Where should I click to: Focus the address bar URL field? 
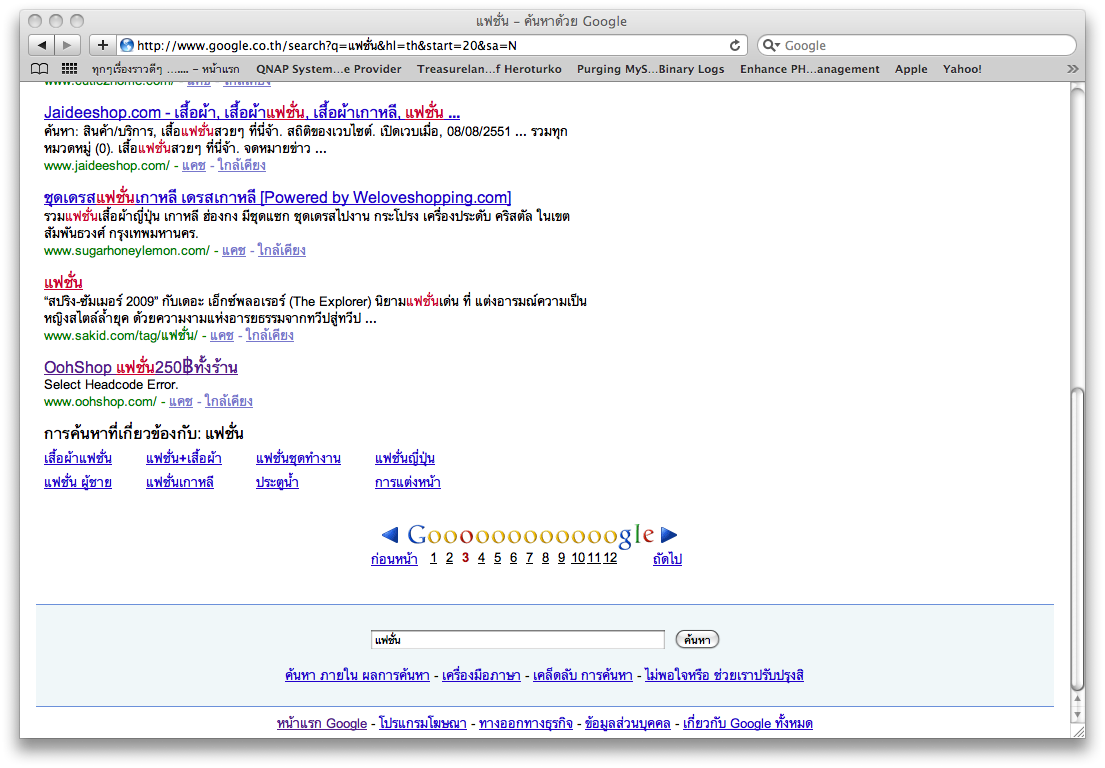(x=430, y=45)
